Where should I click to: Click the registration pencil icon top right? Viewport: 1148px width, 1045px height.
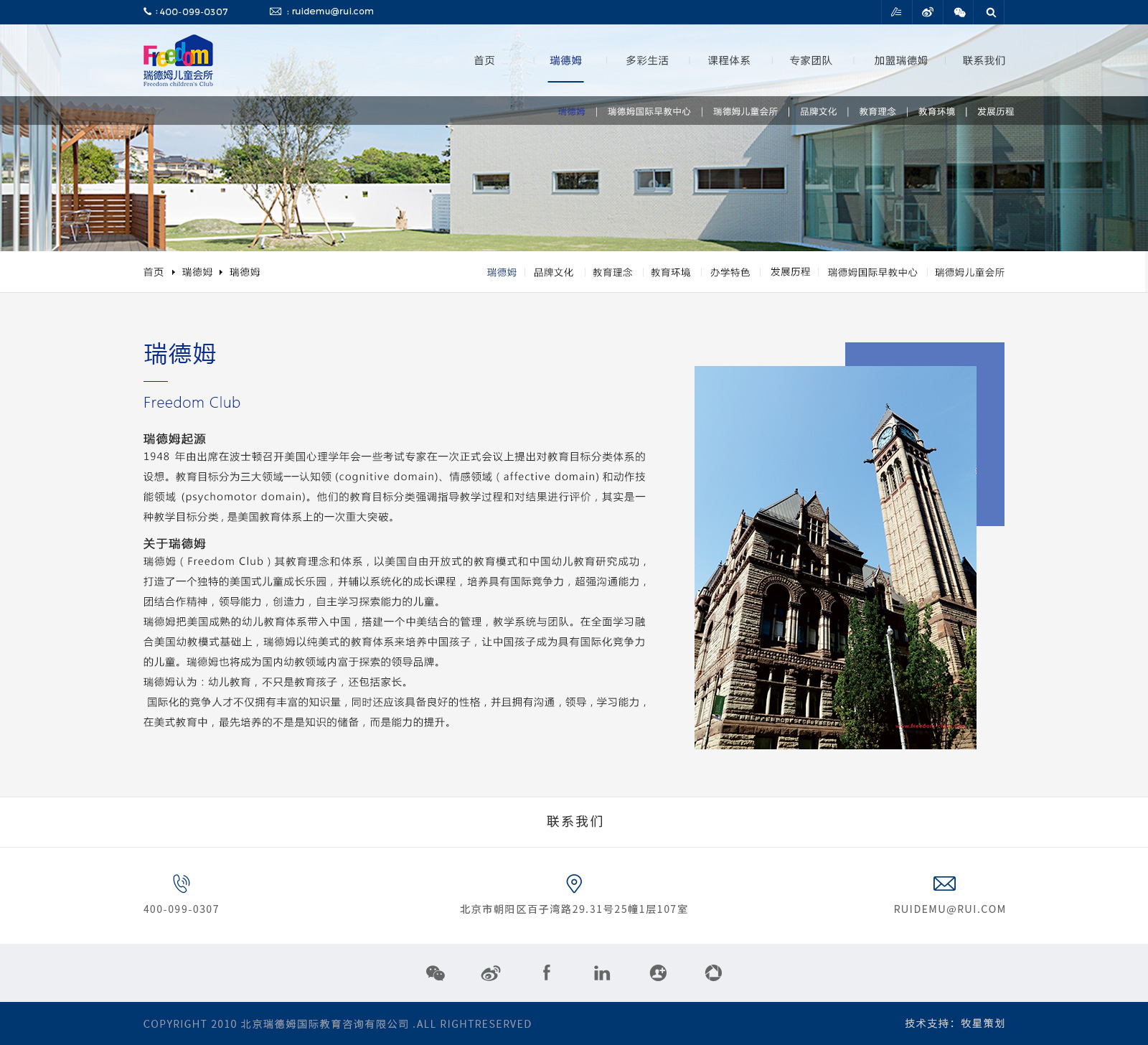pos(896,12)
